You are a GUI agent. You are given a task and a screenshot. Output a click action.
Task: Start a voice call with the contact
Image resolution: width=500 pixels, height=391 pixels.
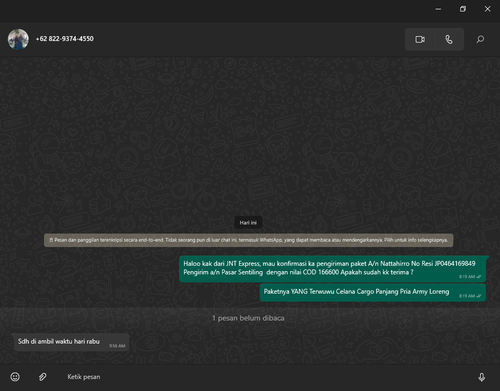click(449, 39)
